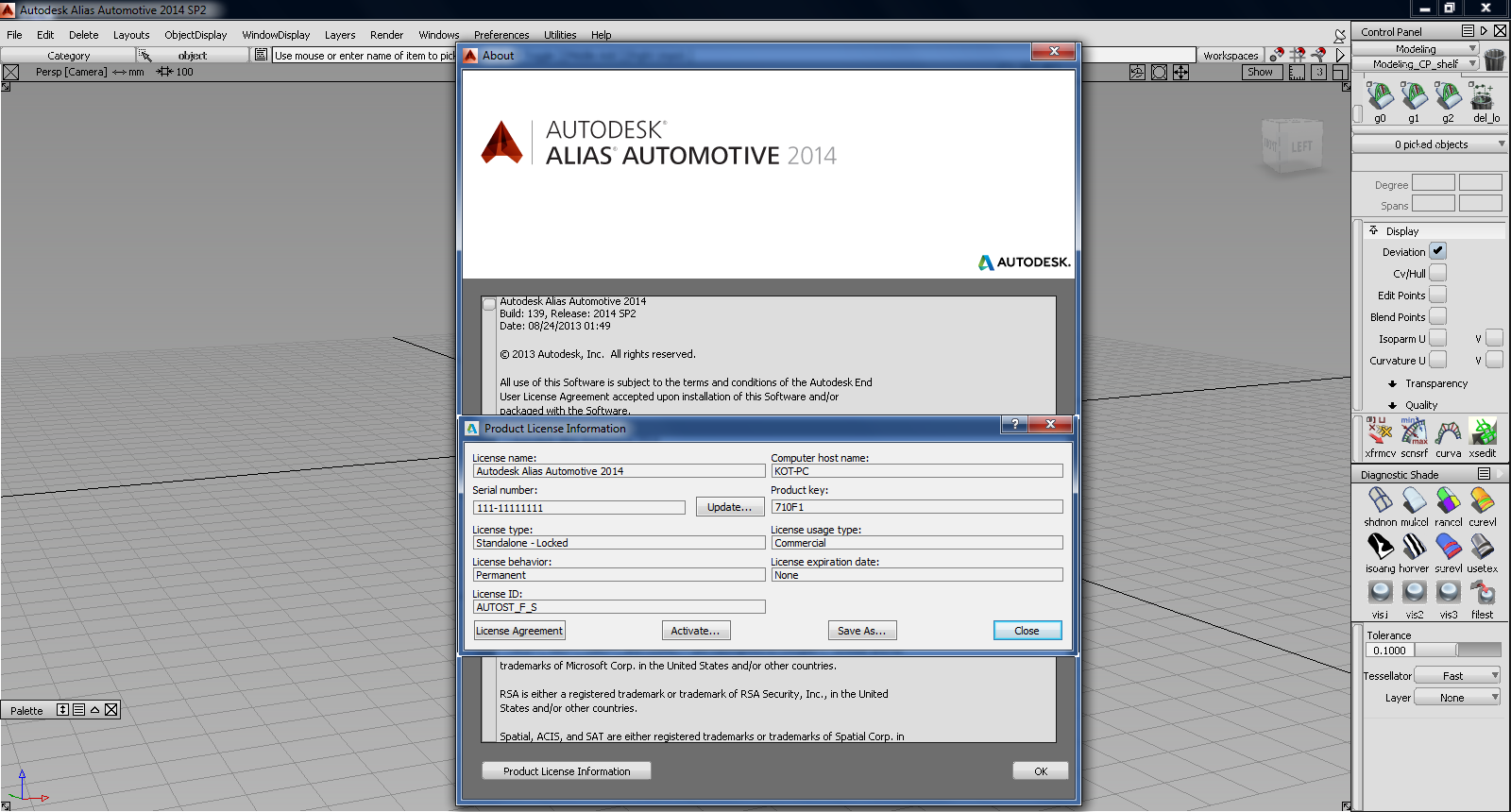1511x812 pixels.
Task: Click the Tolerance value field
Action: (x=1390, y=651)
